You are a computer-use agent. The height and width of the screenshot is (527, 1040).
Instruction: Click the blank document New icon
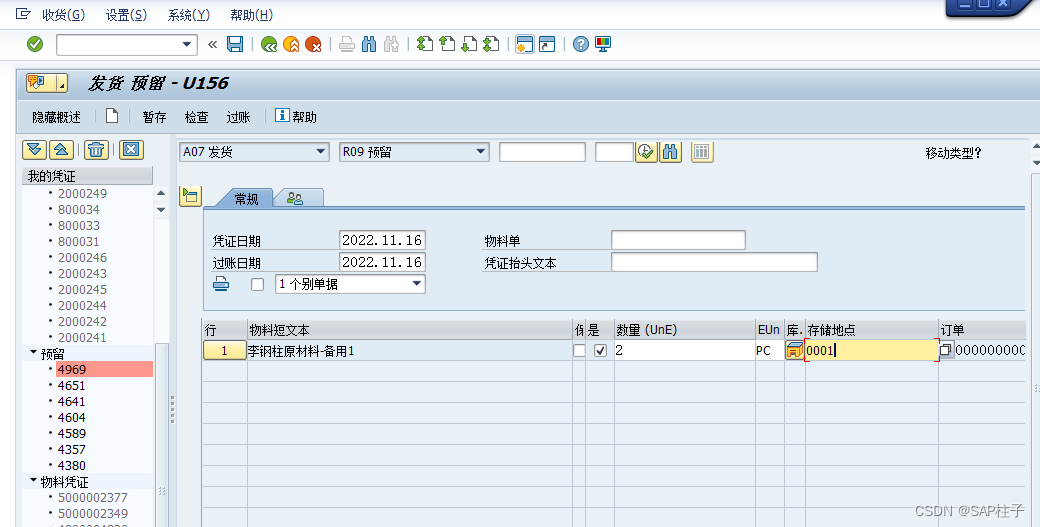pos(112,116)
